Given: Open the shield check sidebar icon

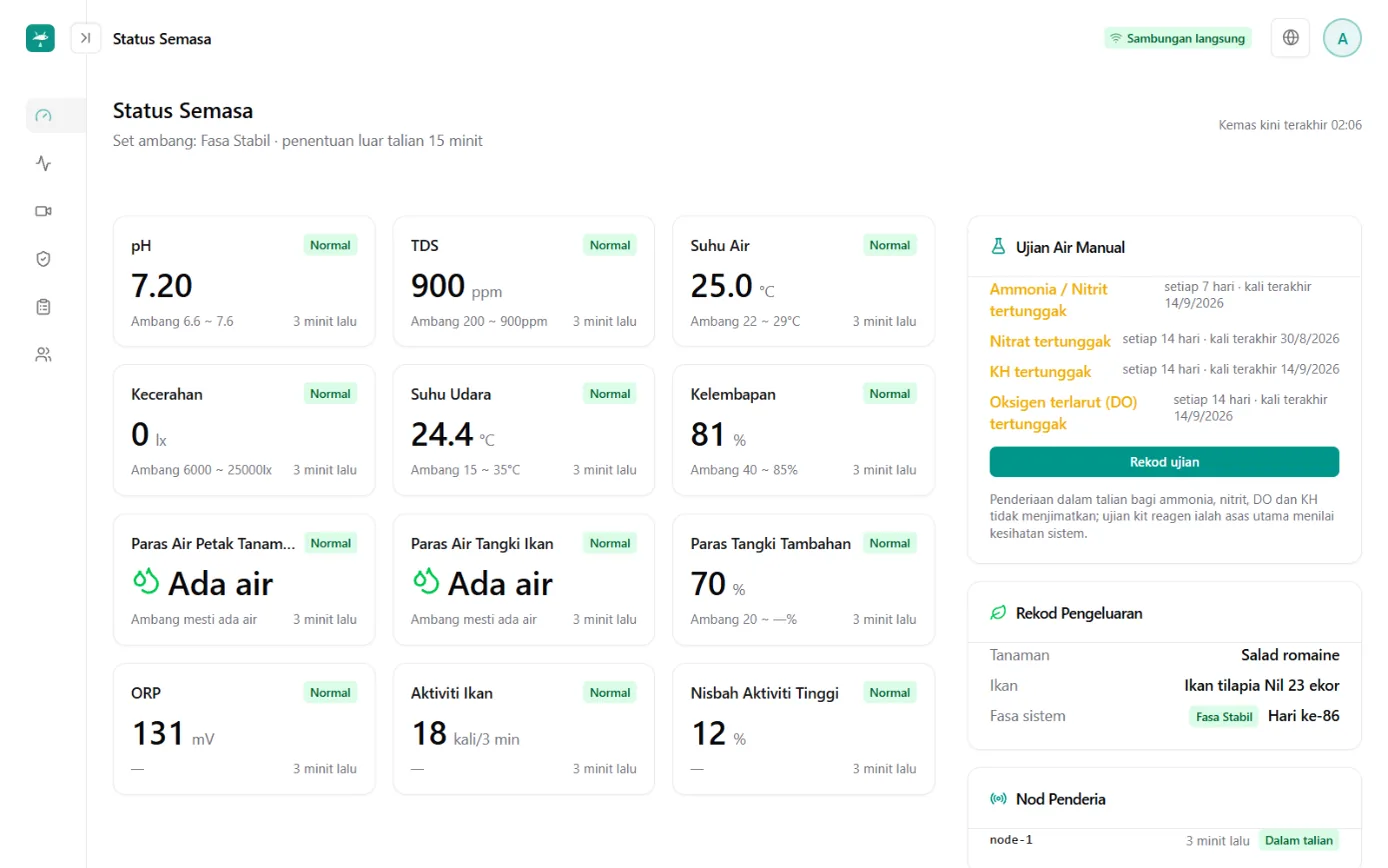Looking at the screenshot, I should point(43,259).
